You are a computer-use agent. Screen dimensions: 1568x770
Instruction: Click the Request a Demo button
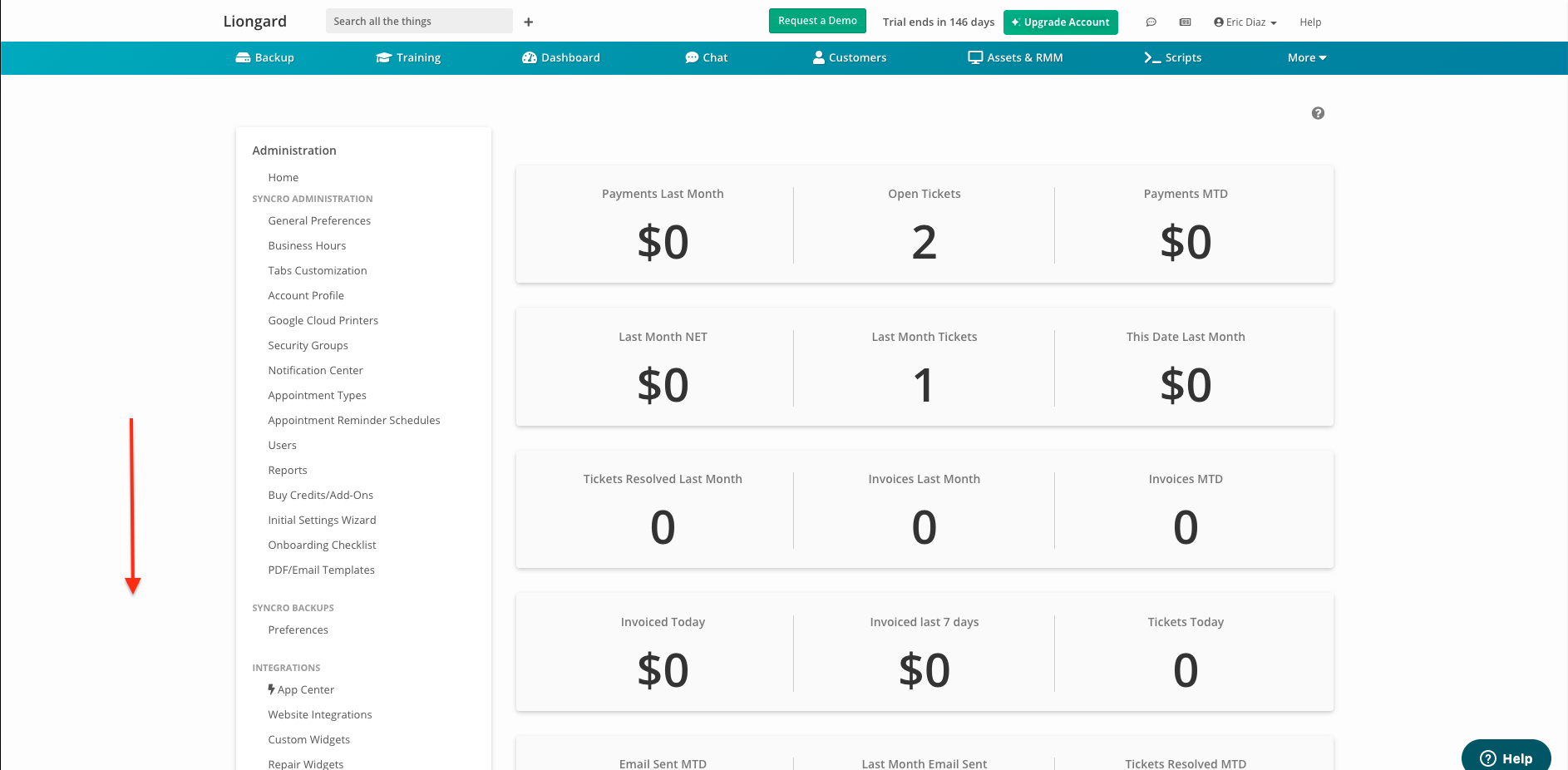click(x=817, y=21)
